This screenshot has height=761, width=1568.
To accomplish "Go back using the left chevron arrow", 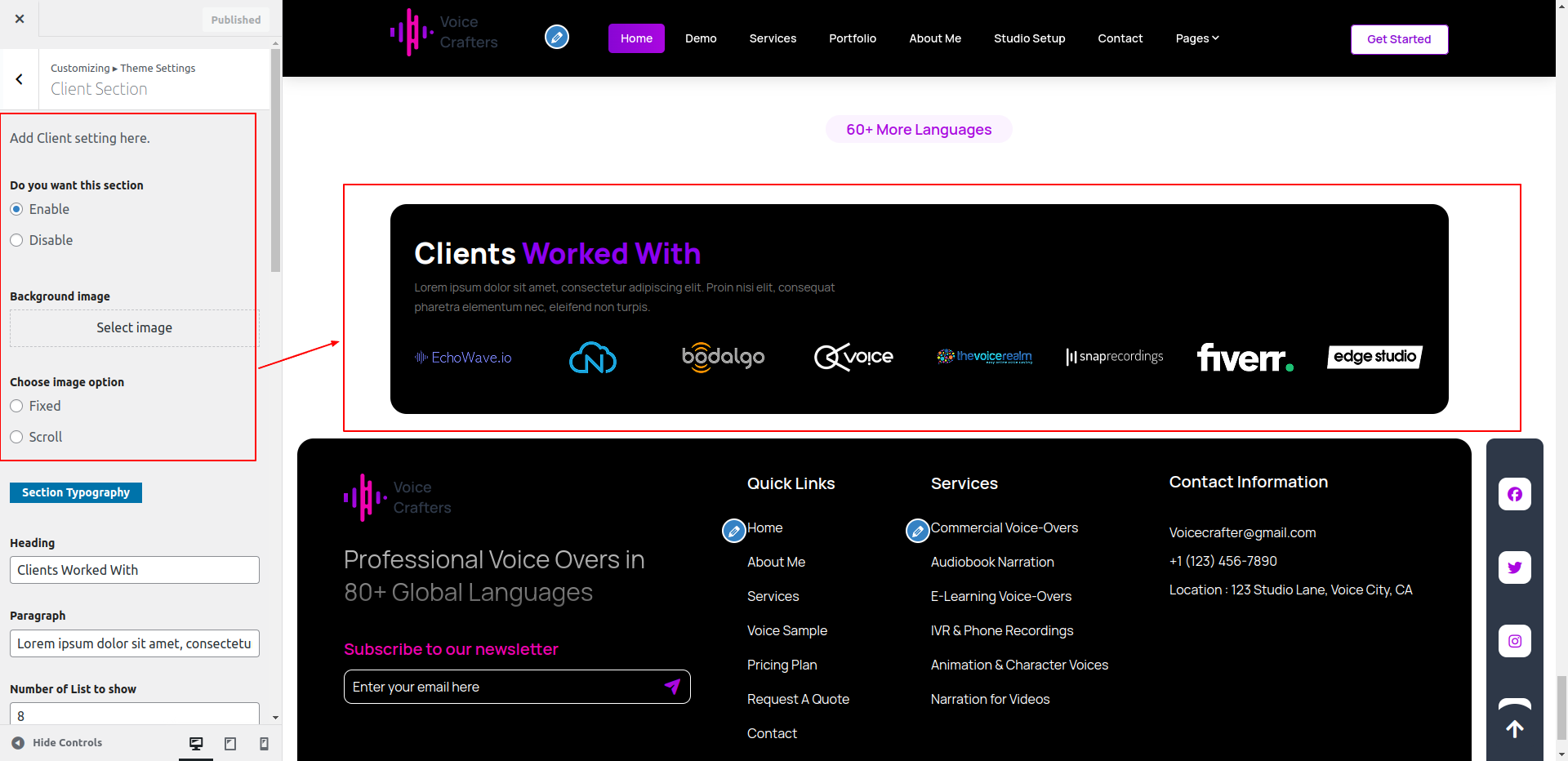I will [x=20, y=79].
